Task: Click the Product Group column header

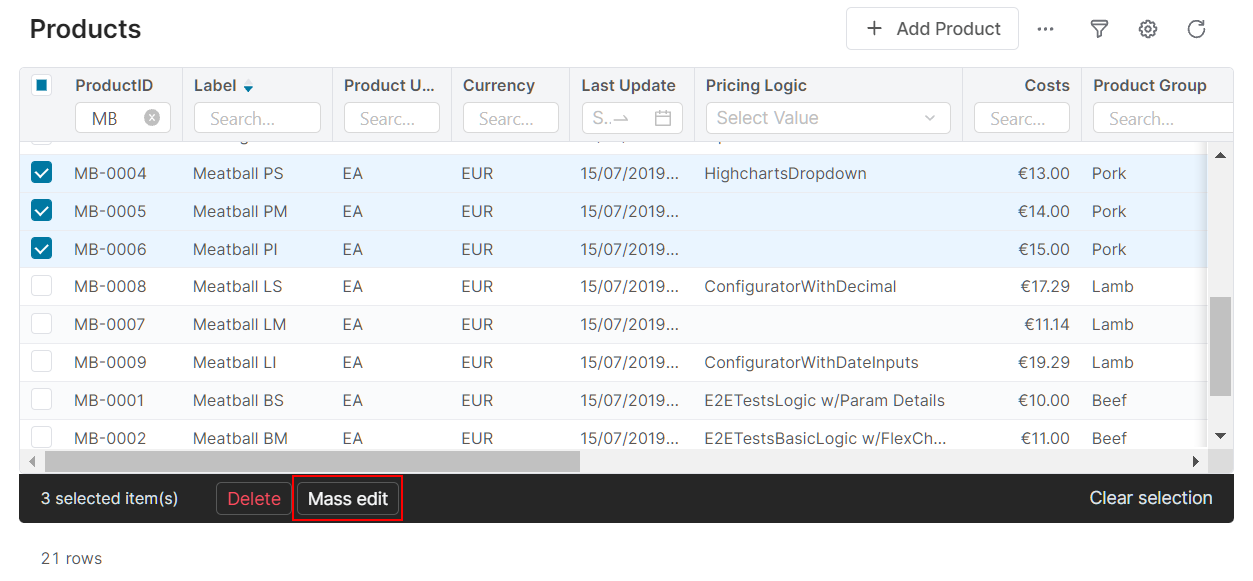Action: coord(1149,85)
